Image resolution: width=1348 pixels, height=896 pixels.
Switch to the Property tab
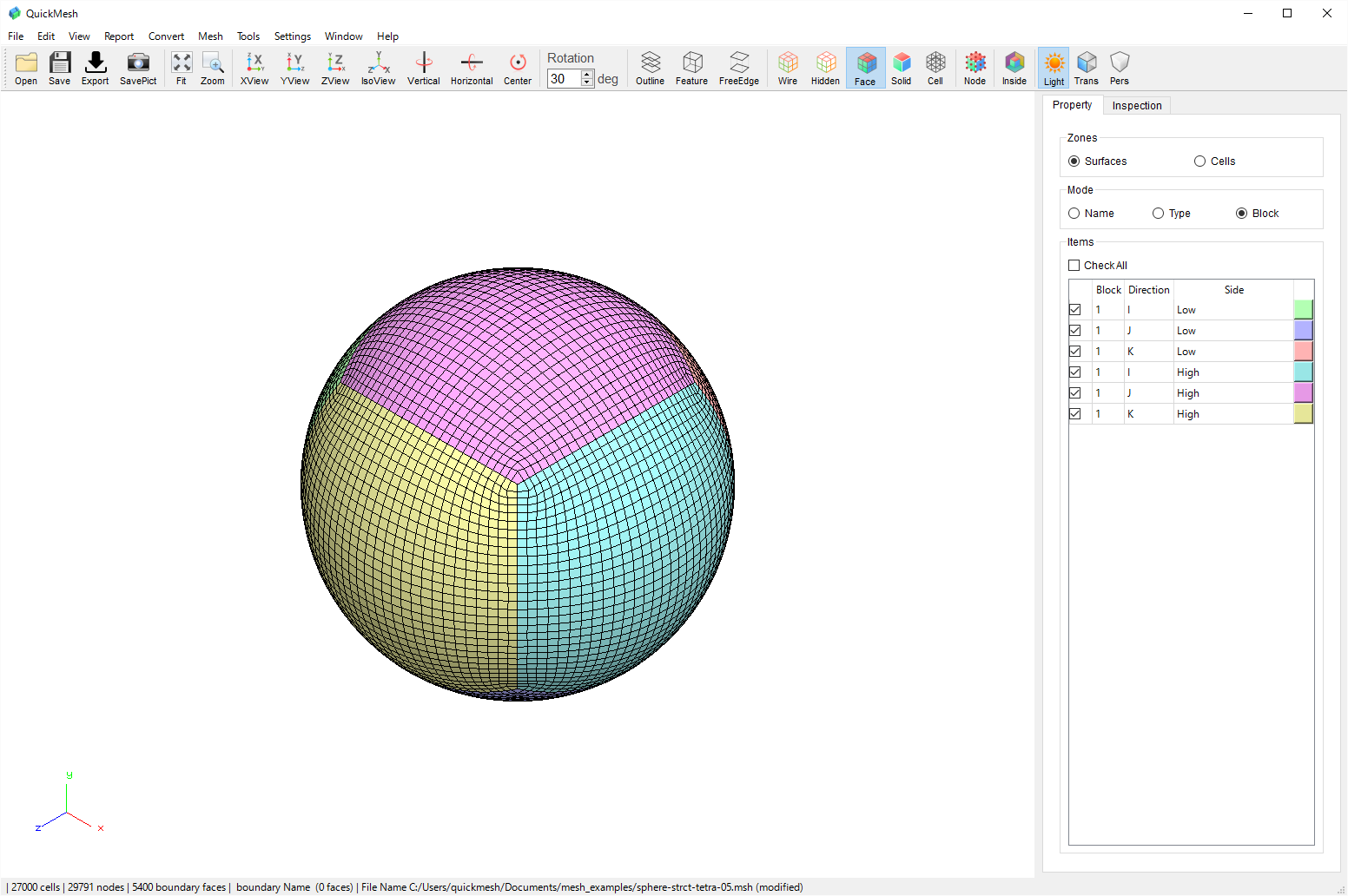point(1073,105)
